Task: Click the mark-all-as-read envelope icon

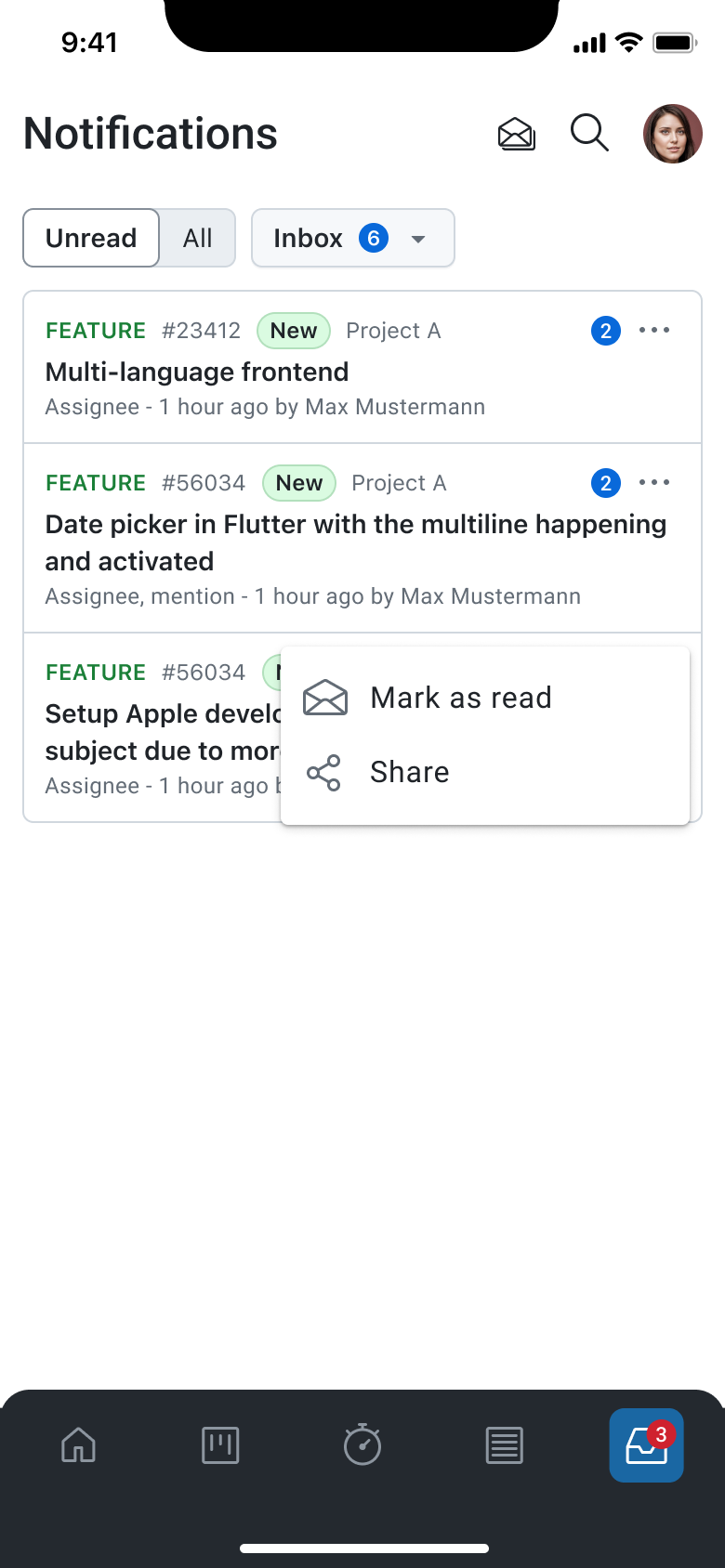Action: point(516,134)
